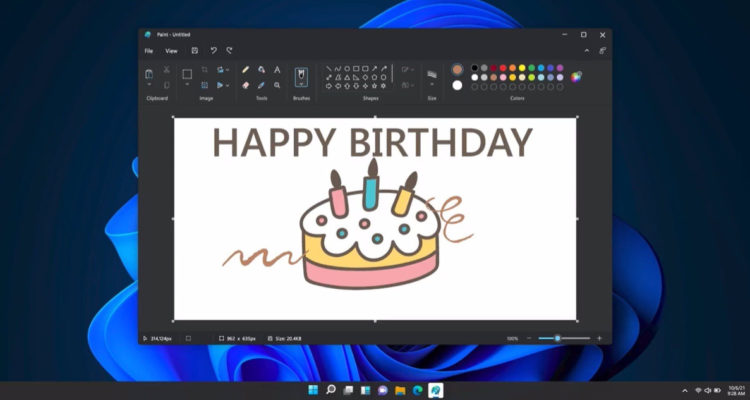Show hidden system tray icons chevron
The image size is (750, 400).
684,390
